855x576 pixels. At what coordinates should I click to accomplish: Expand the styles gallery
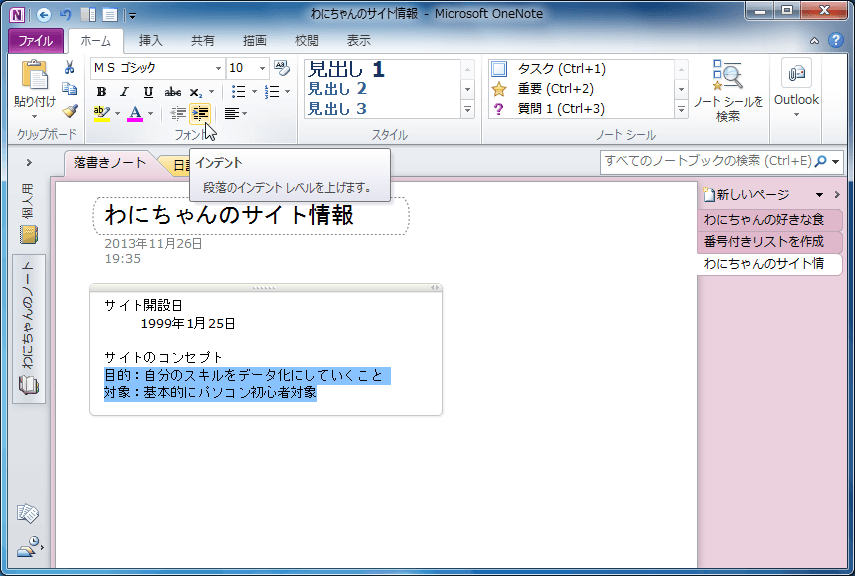coord(467,110)
